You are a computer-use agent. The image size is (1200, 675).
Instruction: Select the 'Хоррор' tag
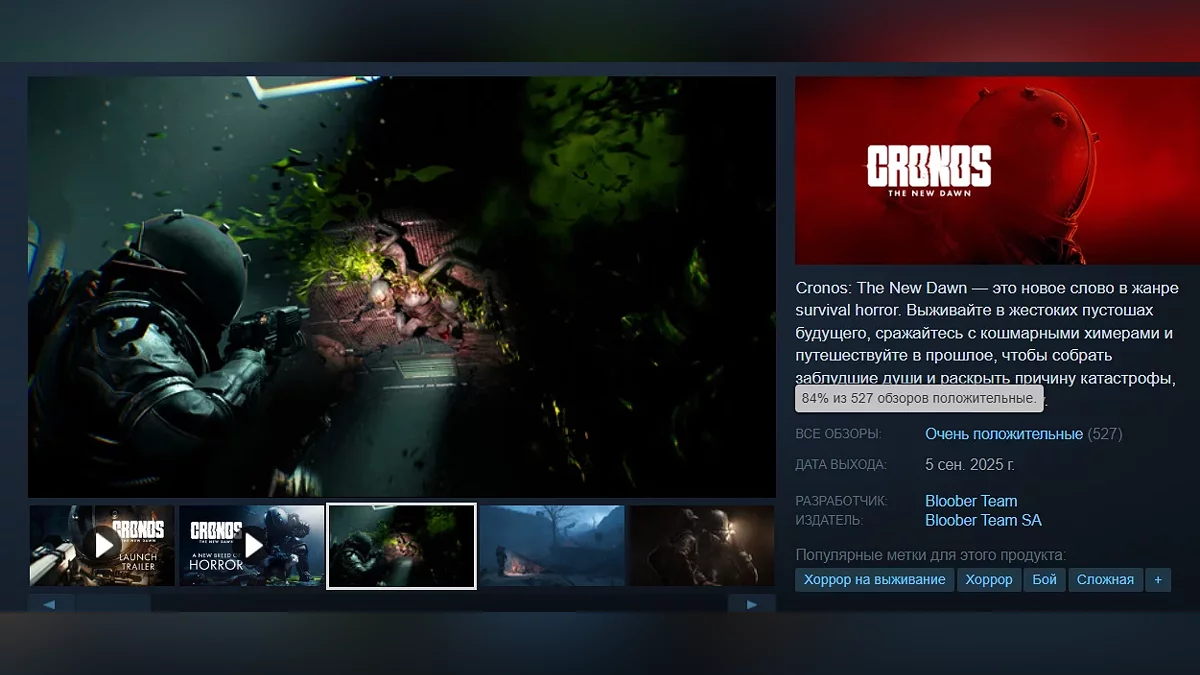[x=989, y=580]
